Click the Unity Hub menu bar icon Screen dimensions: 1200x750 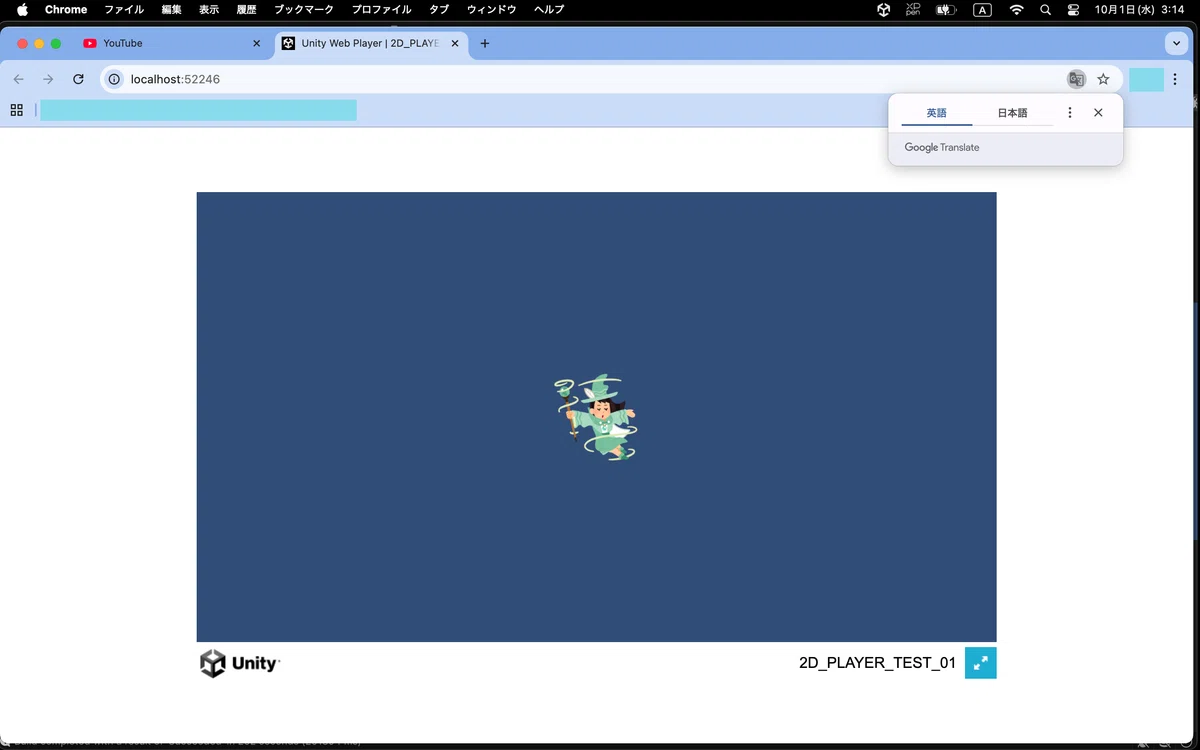[x=884, y=9]
